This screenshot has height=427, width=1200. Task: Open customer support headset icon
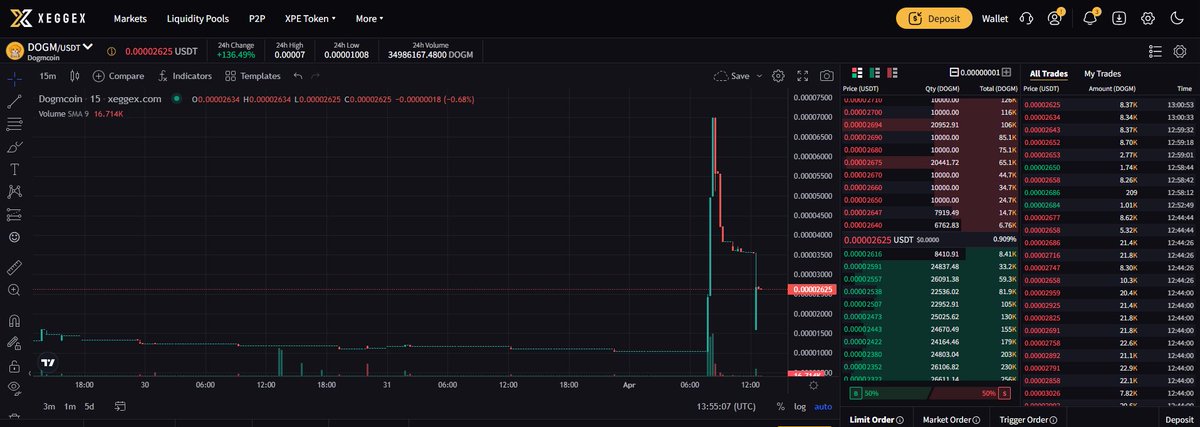tap(1026, 18)
